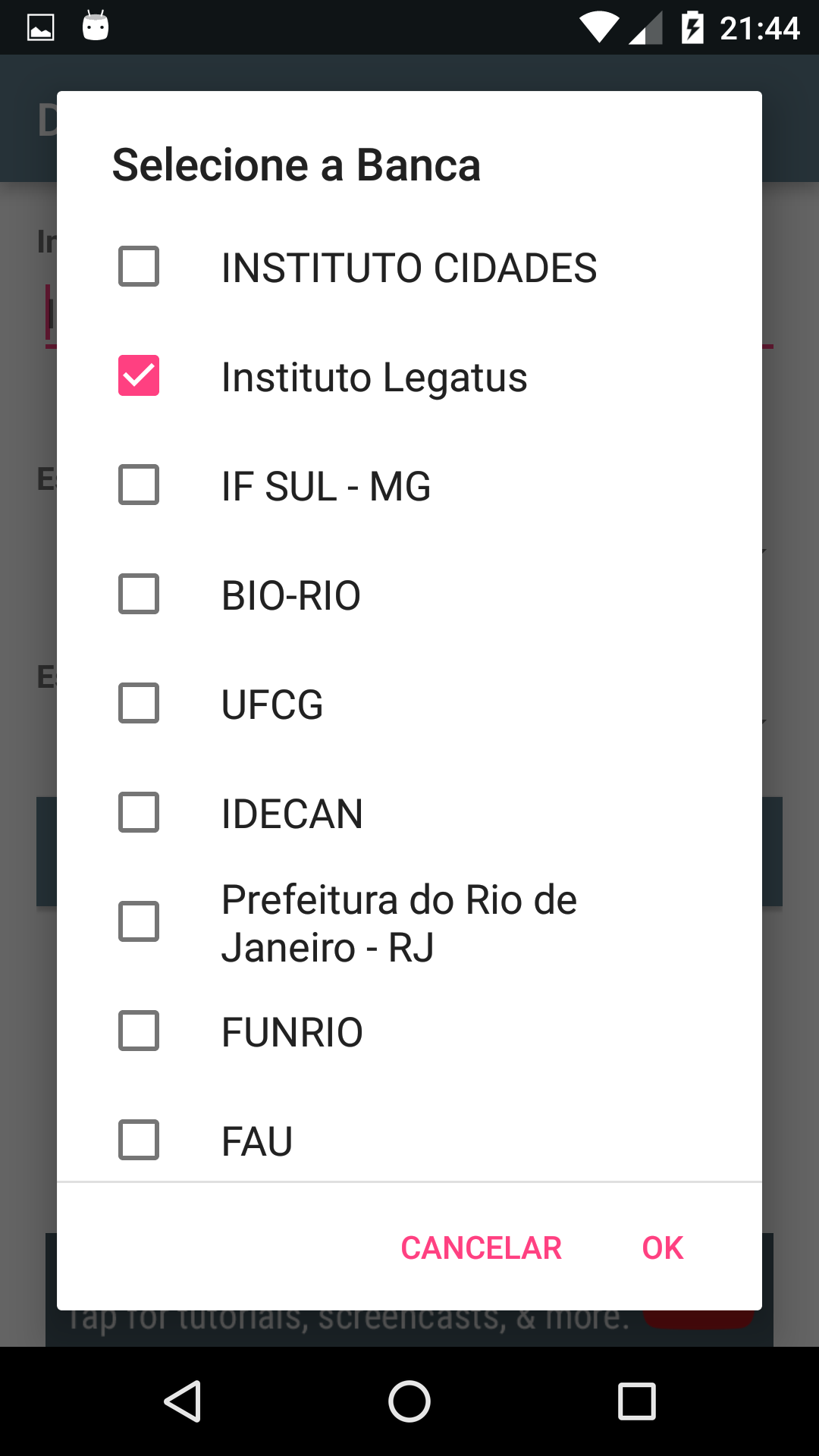
Task: Tap the picture notification icon in status bar
Action: 41,28
